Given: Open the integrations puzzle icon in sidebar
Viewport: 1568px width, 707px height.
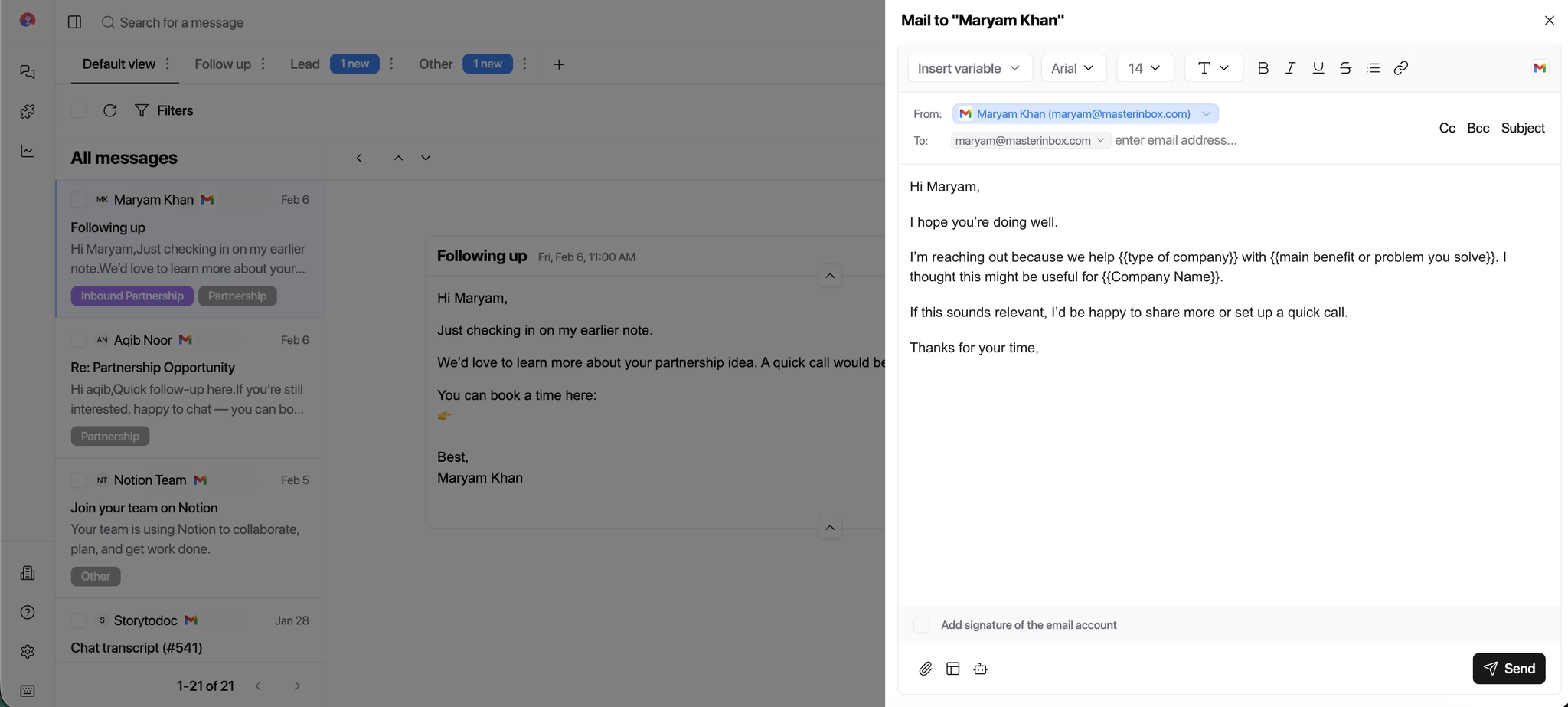Looking at the screenshot, I should click(x=28, y=112).
